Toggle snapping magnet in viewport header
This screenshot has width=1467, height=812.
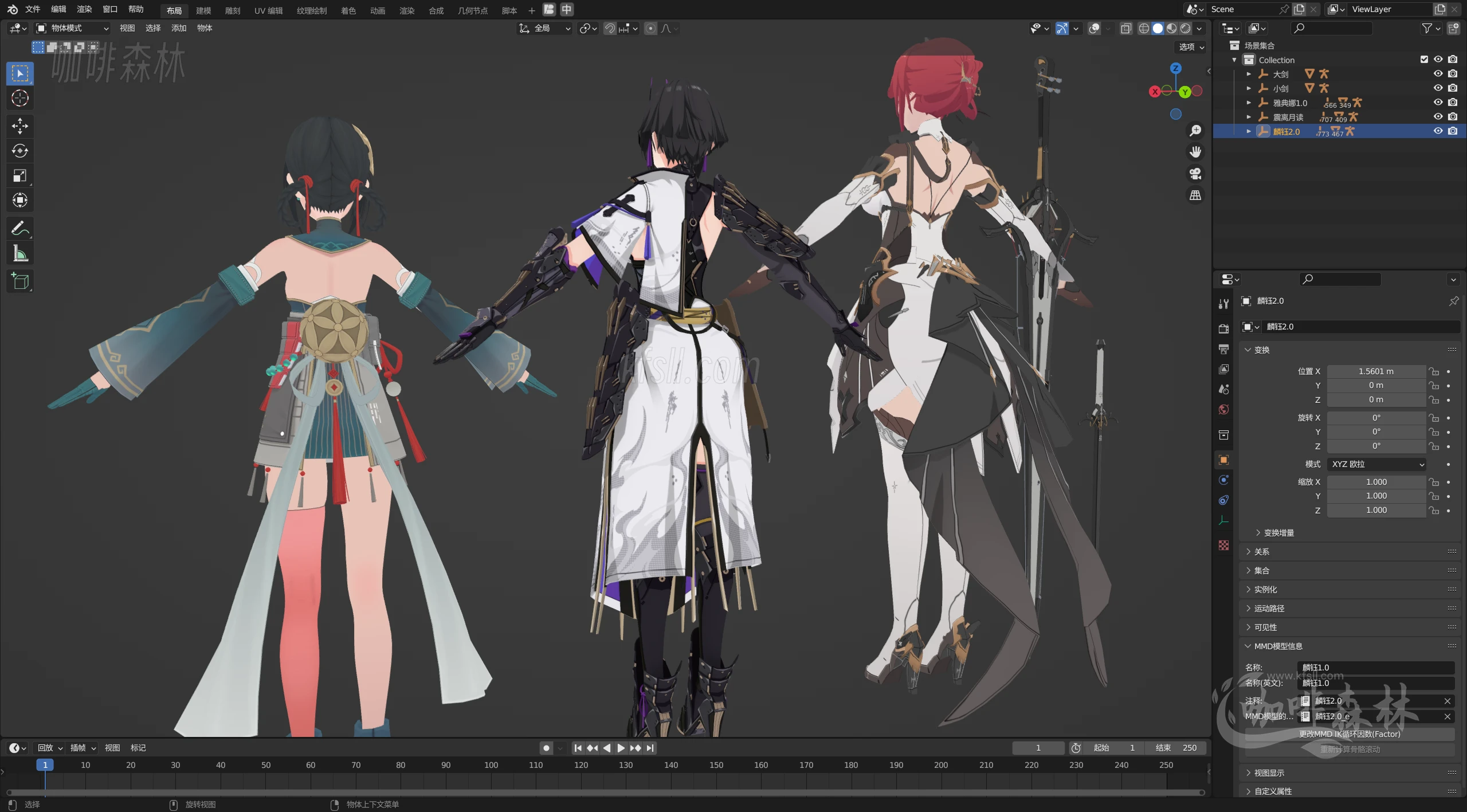(x=610, y=28)
